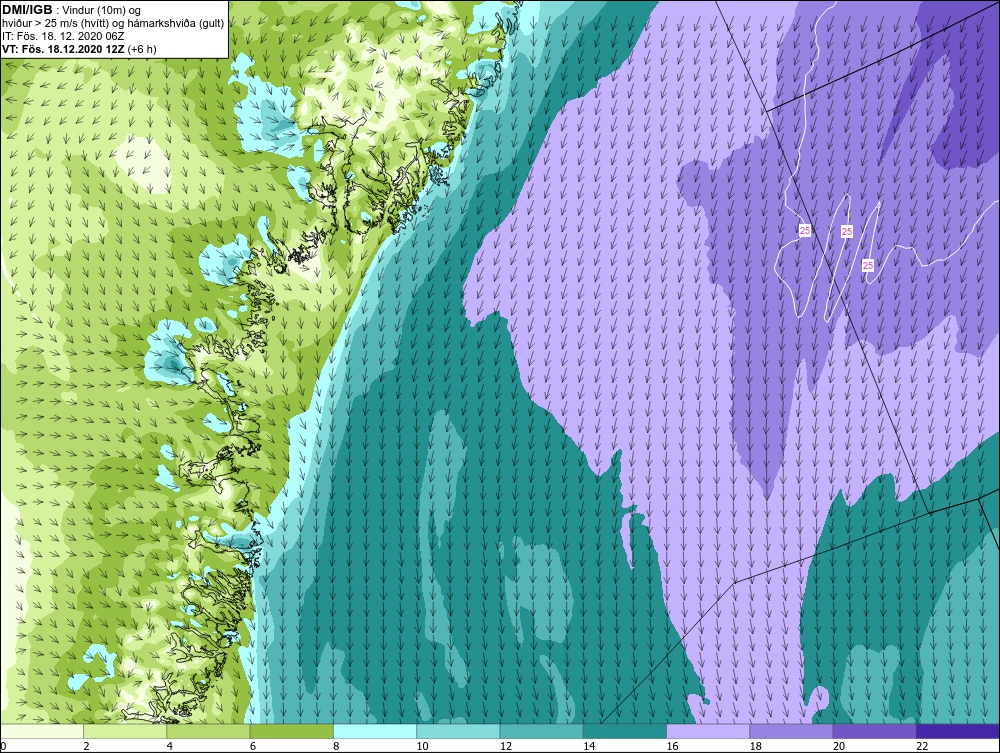Viewport: 1000px width, 753px height.
Task: Click the legend scale value "18"
Action: [x=755, y=746]
